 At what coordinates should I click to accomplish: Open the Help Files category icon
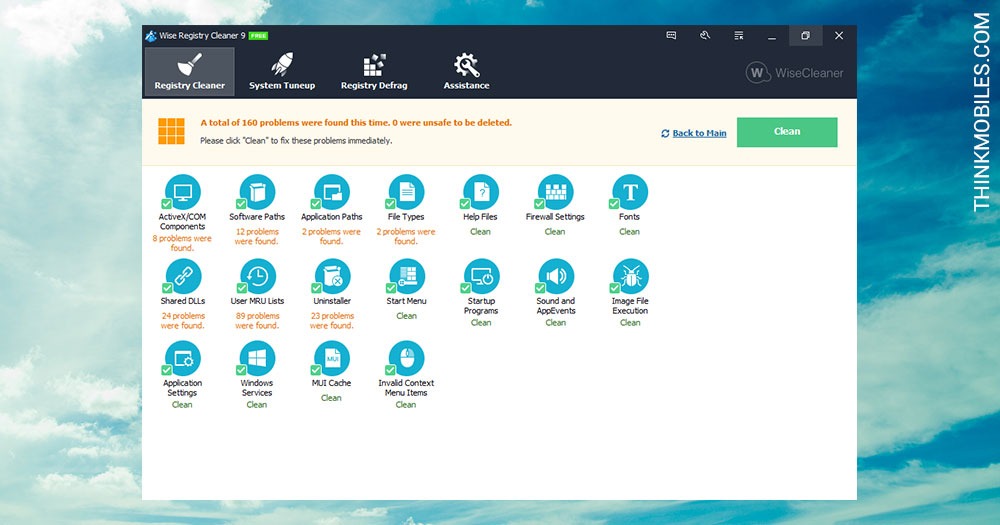click(x=482, y=192)
